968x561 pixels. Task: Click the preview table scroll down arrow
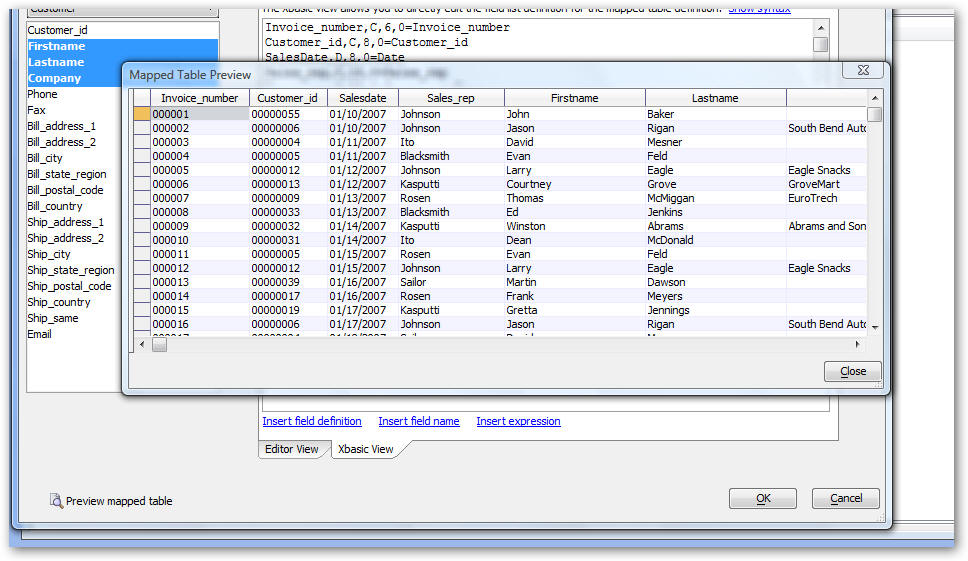874,328
